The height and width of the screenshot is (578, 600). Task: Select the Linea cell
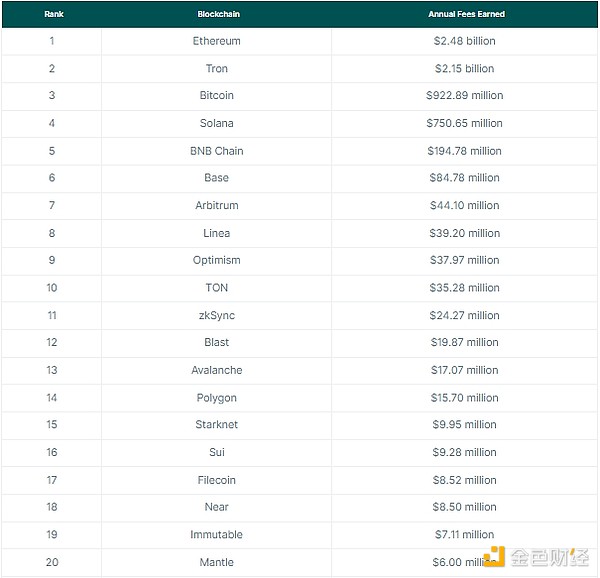point(217,233)
